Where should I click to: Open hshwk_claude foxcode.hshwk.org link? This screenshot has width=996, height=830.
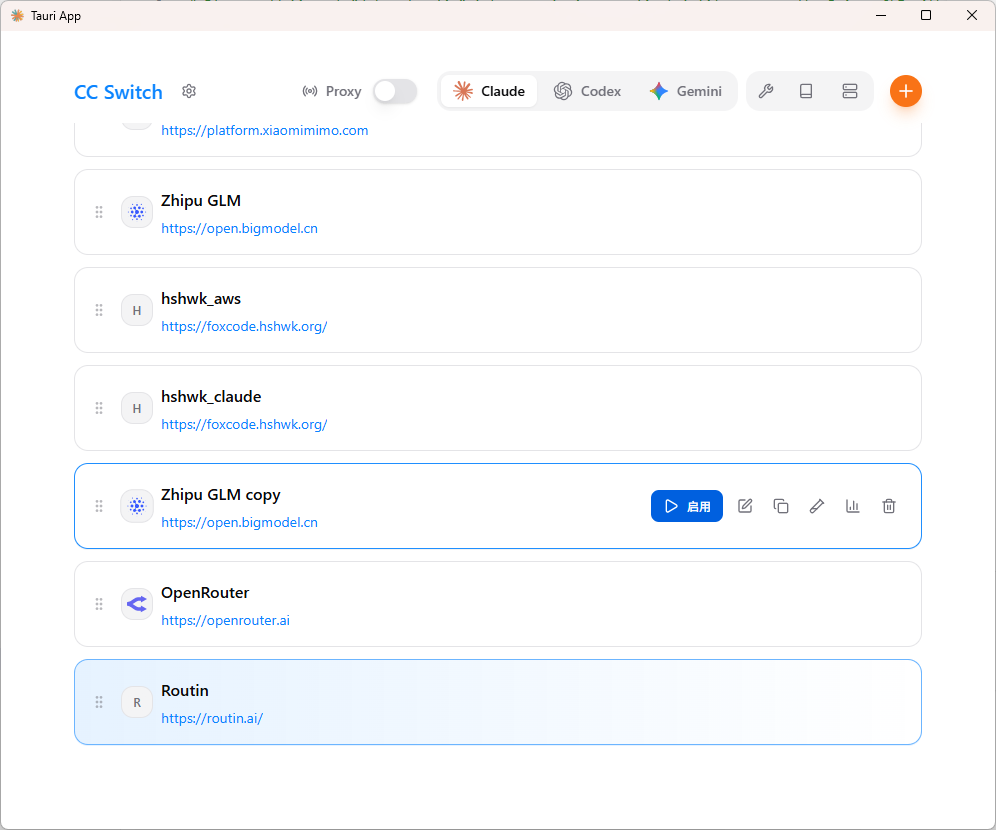[x=244, y=424]
